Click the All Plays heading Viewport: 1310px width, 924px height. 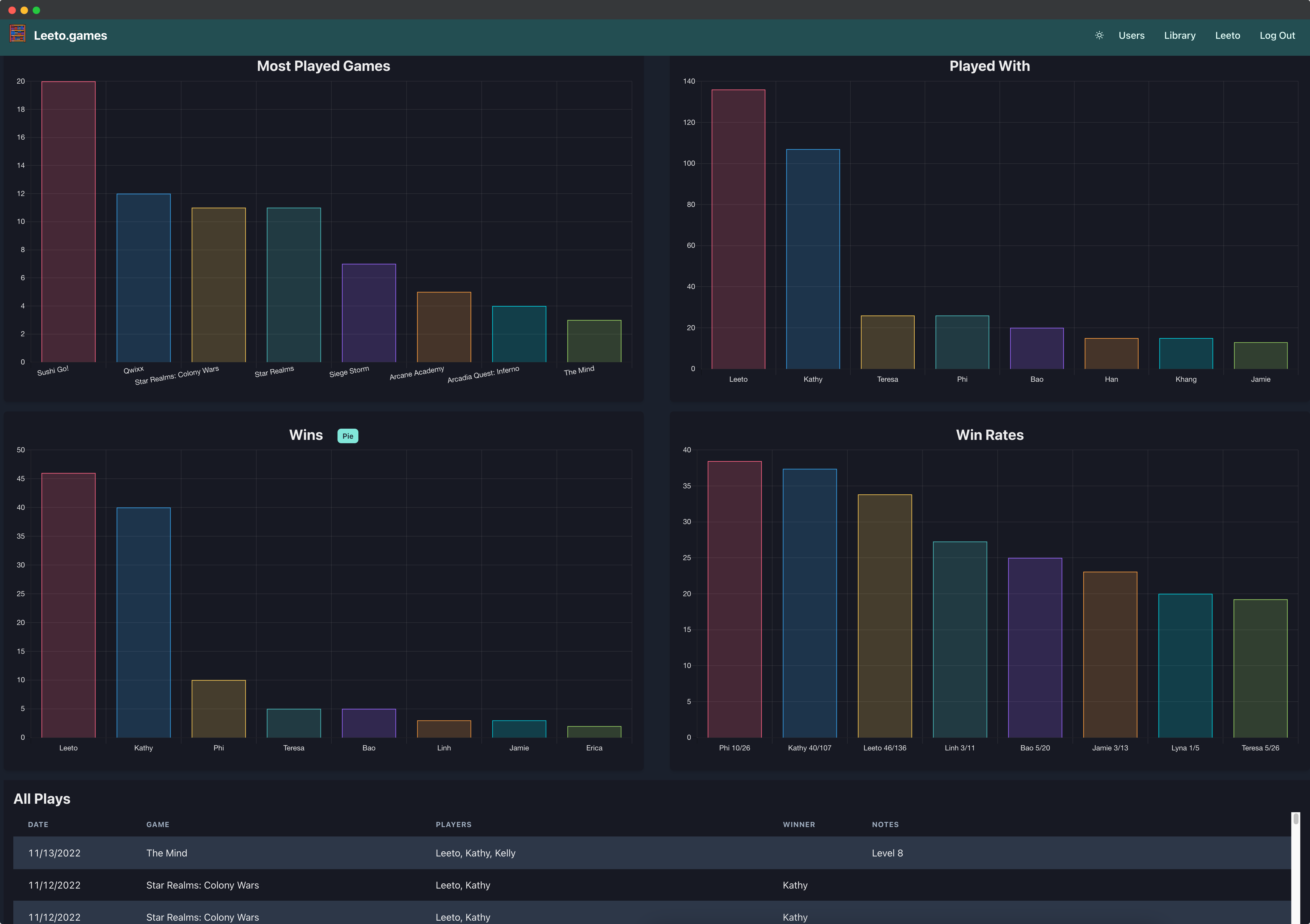(x=42, y=799)
